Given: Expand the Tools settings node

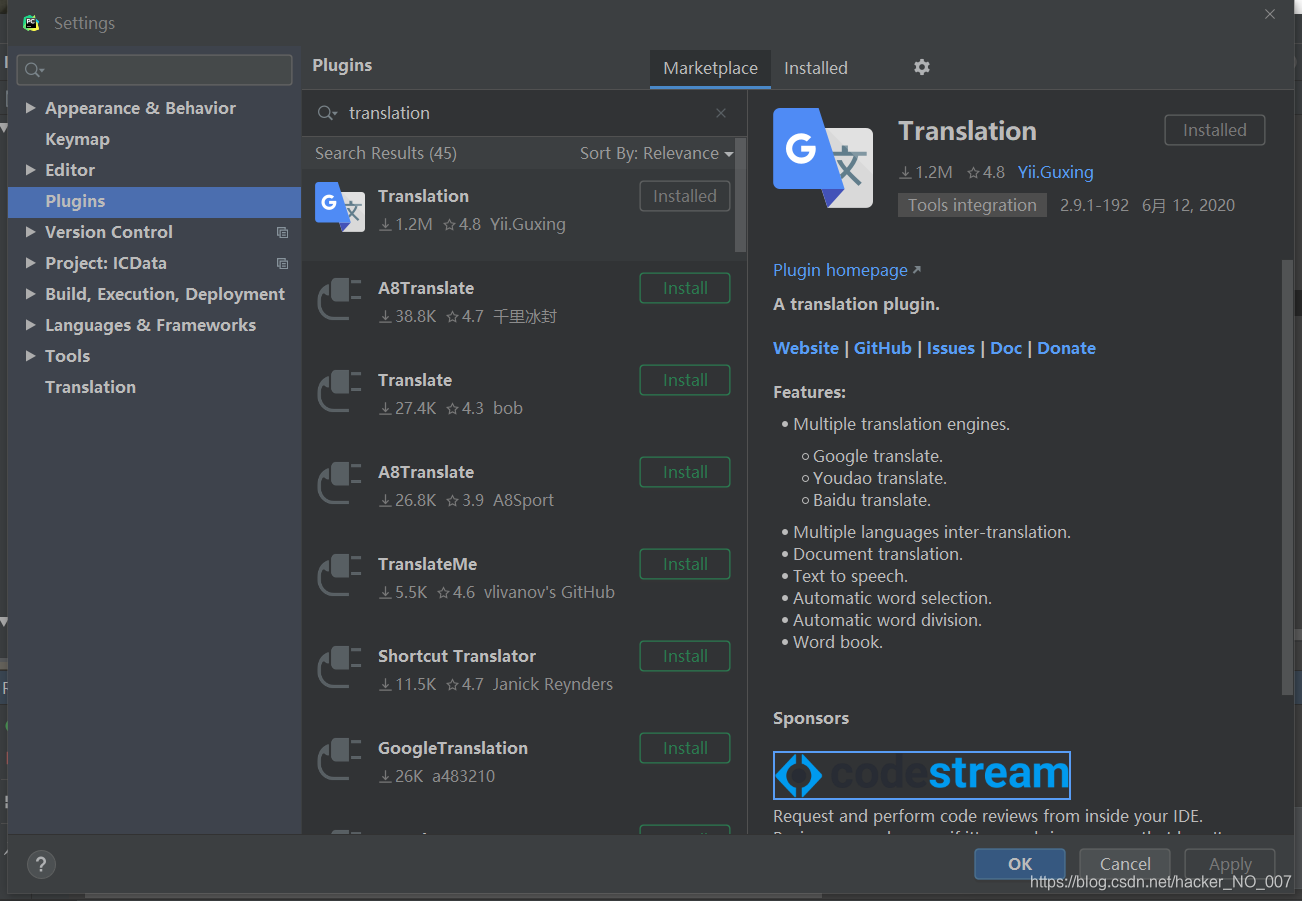Looking at the screenshot, I should (x=31, y=356).
